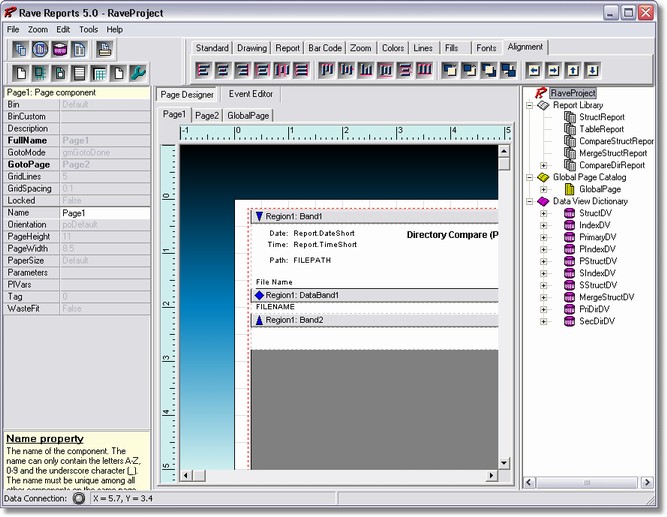Click the Name property value field
Screen dimensions: 667x517
point(105,213)
